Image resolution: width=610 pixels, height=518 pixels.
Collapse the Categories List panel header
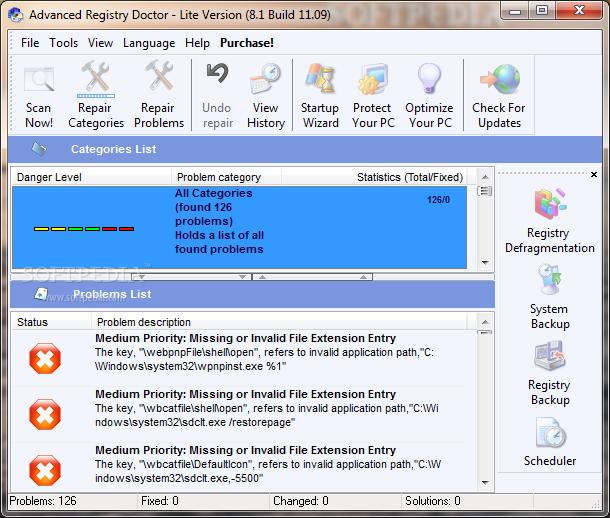tap(113, 149)
